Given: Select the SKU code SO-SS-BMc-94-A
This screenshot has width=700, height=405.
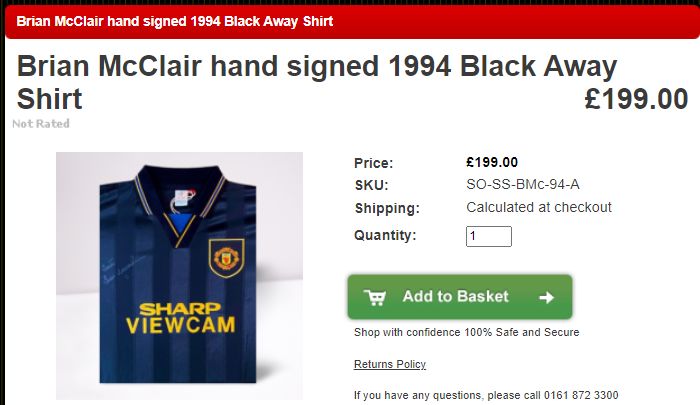Looking at the screenshot, I should coord(523,184).
